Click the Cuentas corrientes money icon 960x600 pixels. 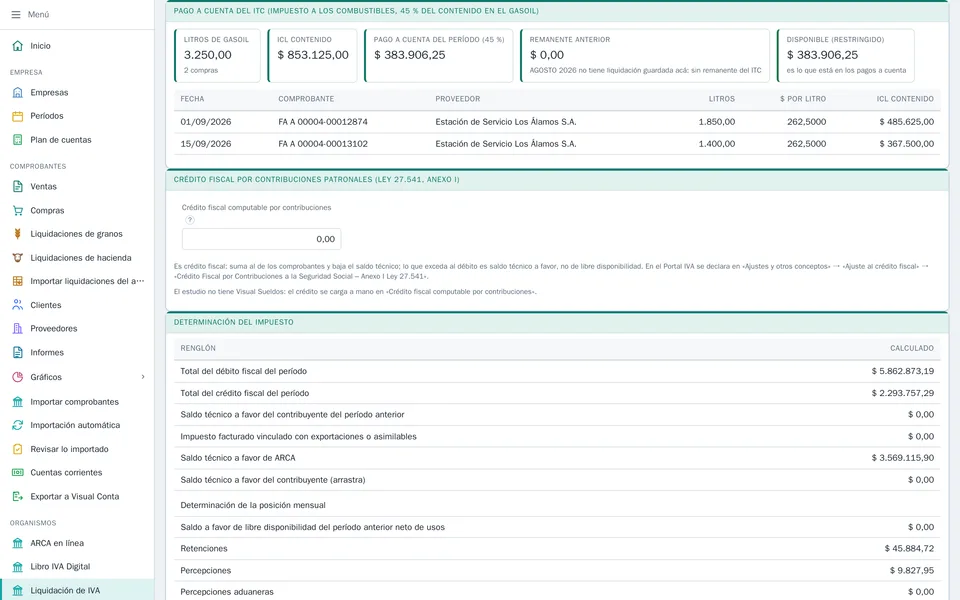point(18,473)
